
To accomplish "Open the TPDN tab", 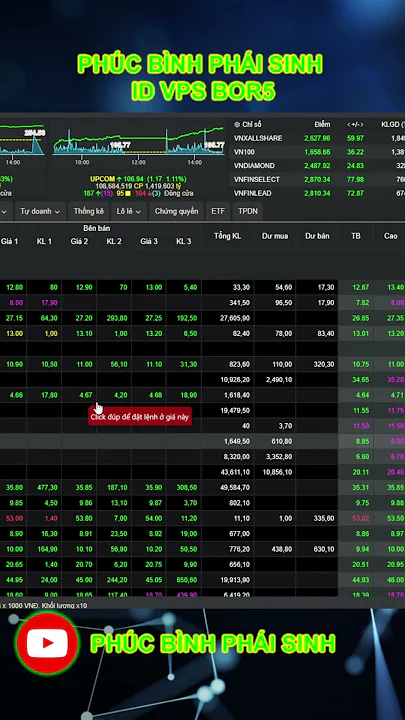I will click(x=248, y=211).
